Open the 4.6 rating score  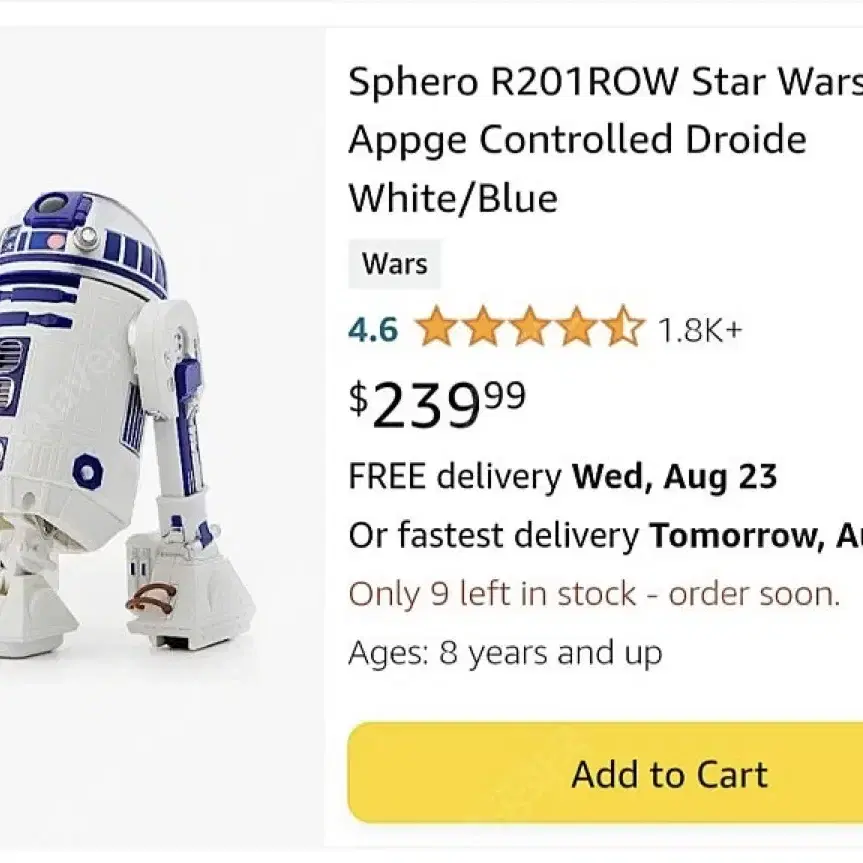373,330
